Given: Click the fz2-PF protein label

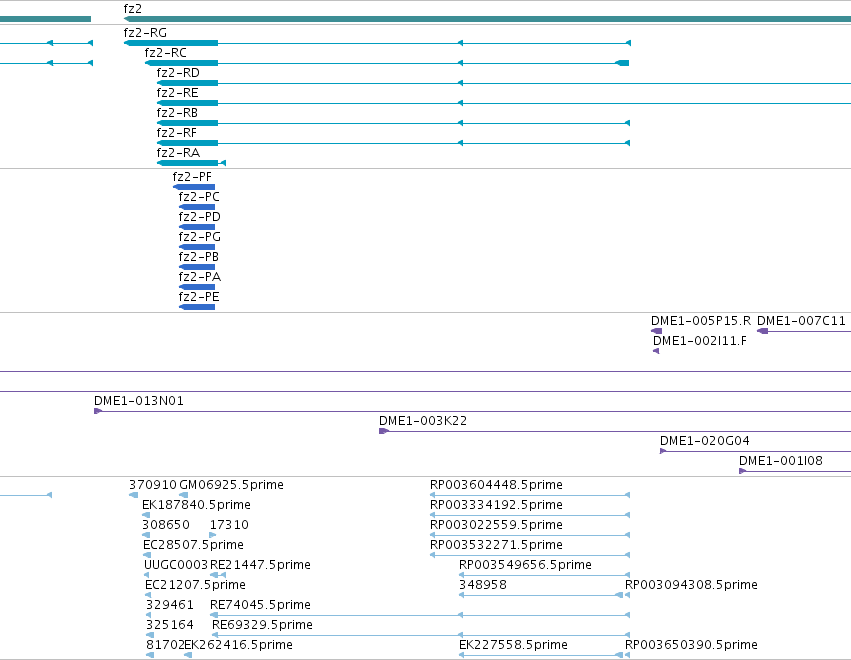Looking at the screenshot, I should pyautogui.click(x=192, y=177).
